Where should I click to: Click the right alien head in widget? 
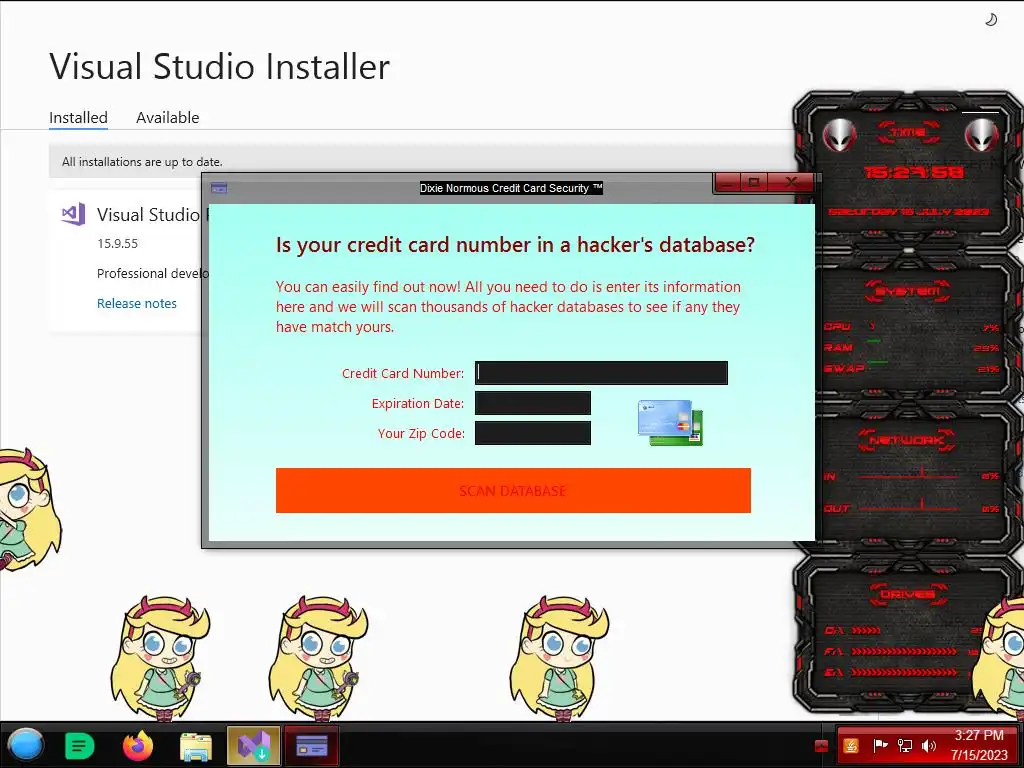pyautogui.click(x=981, y=136)
